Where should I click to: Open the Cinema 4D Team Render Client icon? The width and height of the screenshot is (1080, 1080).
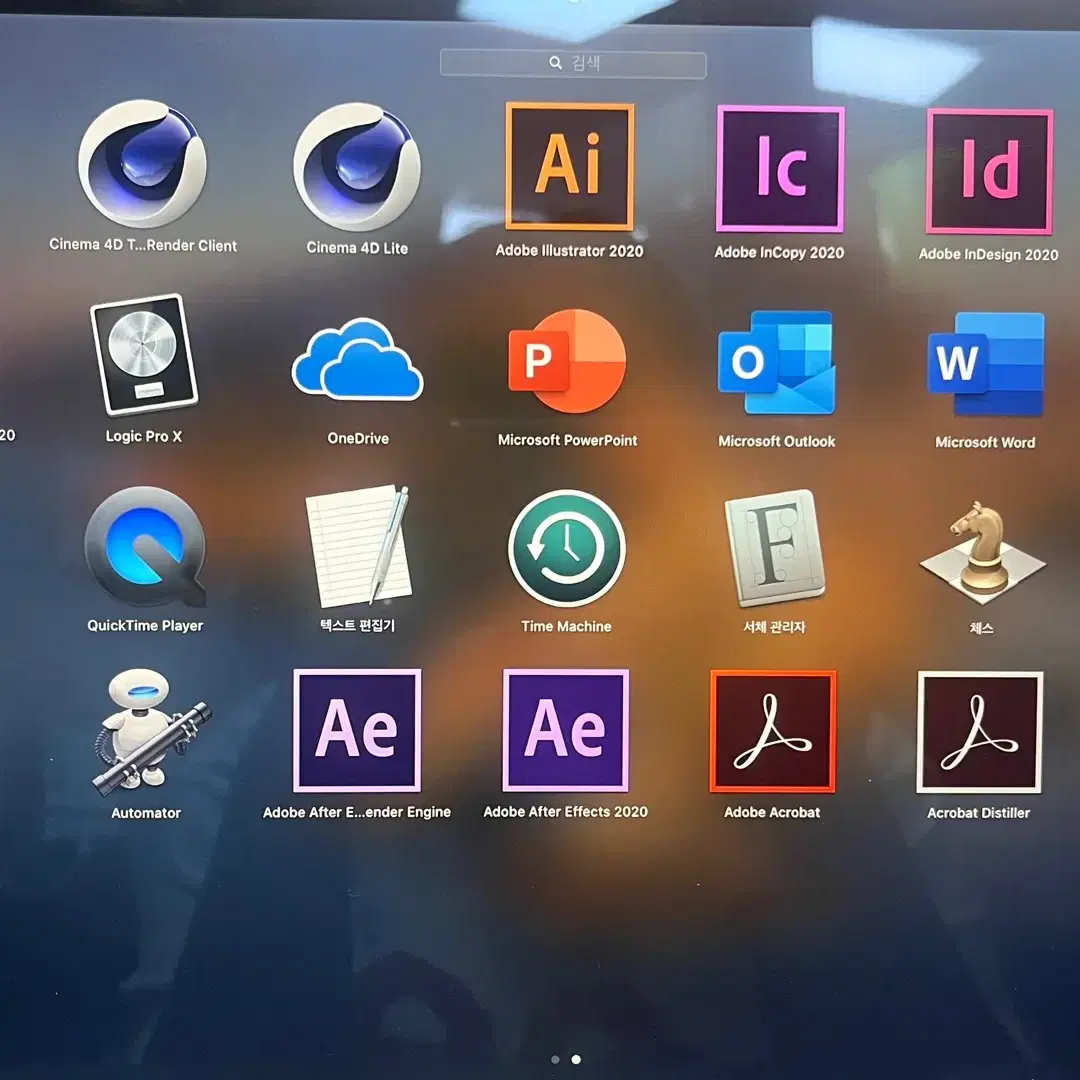coord(143,163)
